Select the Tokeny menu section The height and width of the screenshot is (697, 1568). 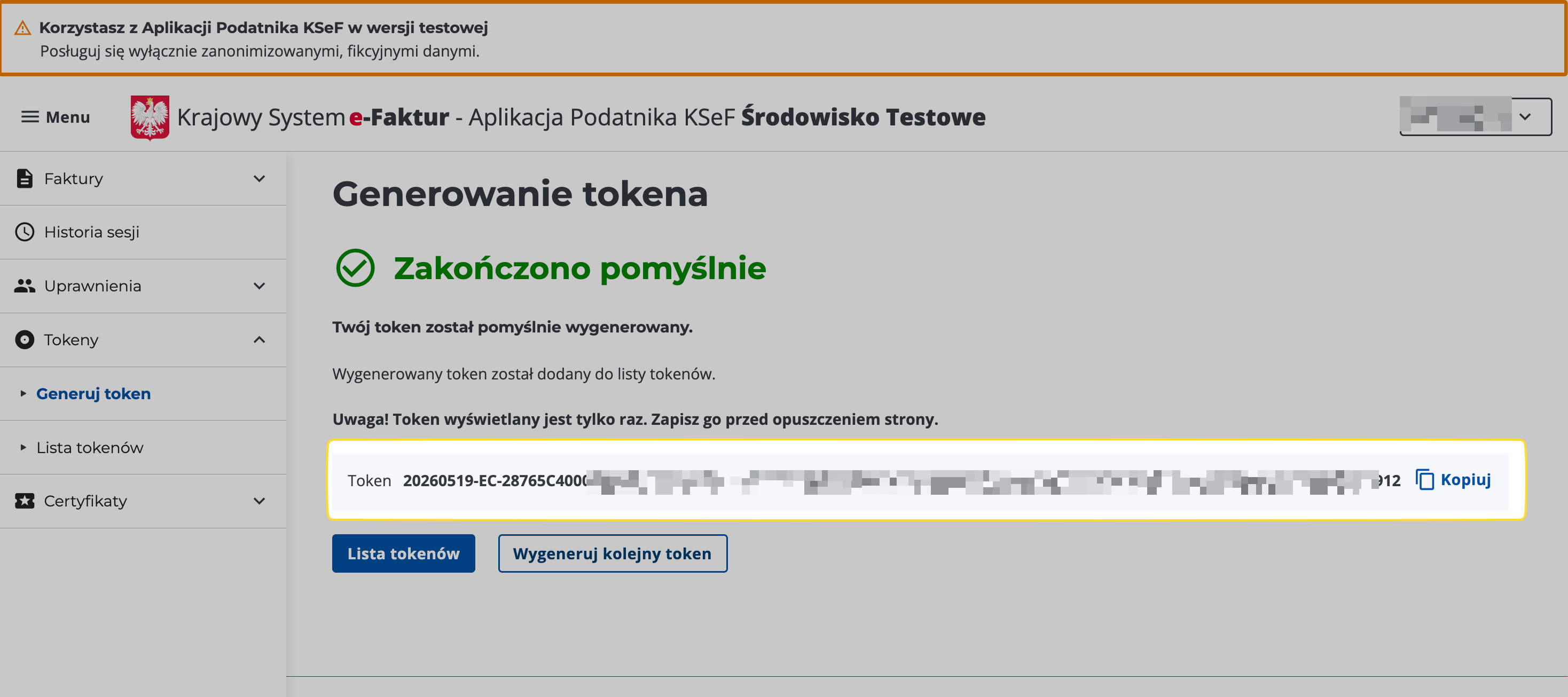click(143, 339)
